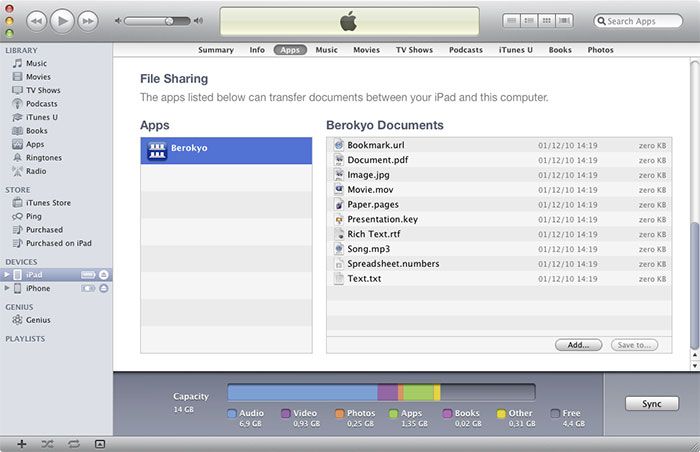Click the scroll down arrow

695,366
